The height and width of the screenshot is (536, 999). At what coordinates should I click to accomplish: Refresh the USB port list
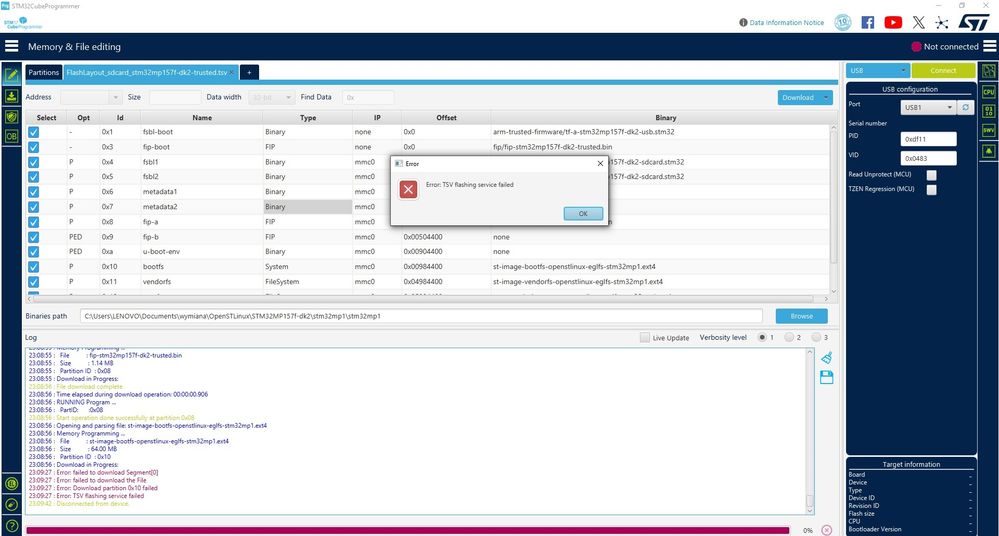[966, 107]
